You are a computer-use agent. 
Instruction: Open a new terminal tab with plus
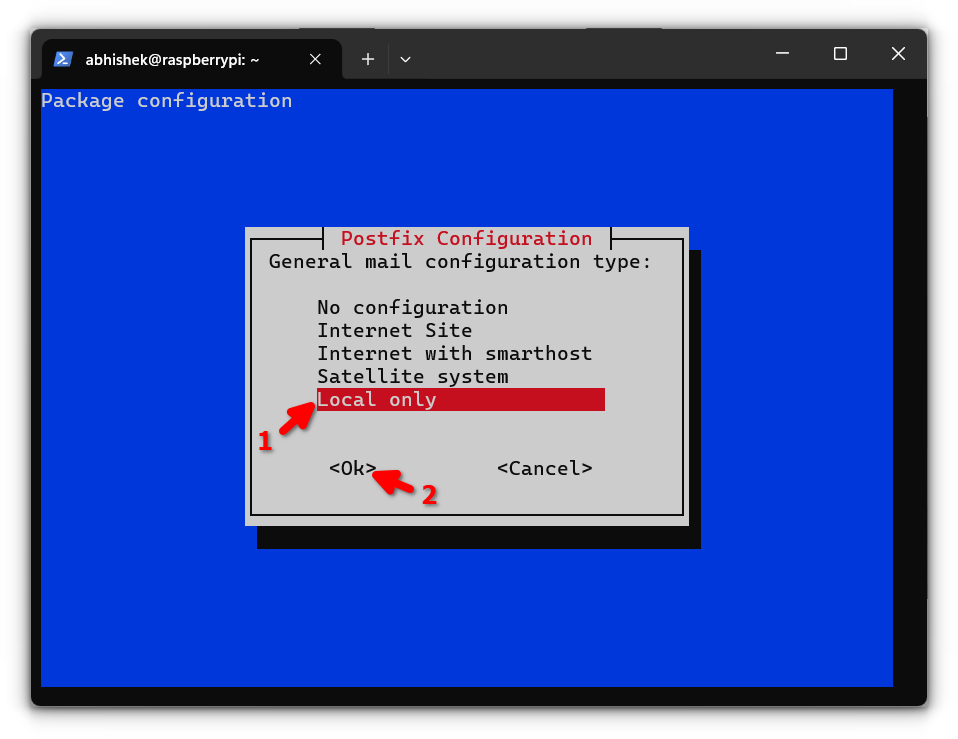point(368,59)
